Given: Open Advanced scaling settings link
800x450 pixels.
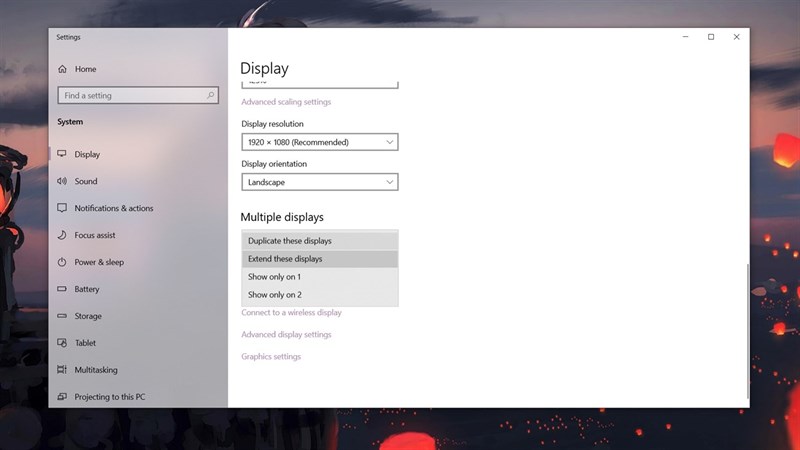Looking at the screenshot, I should tap(286, 102).
